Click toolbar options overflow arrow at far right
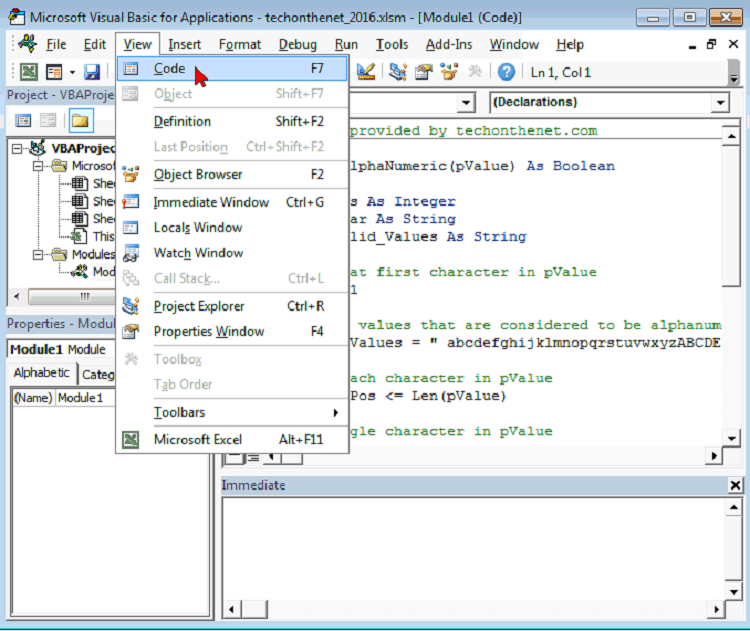This screenshot has height=631, width=750. (x=734, y=73)
